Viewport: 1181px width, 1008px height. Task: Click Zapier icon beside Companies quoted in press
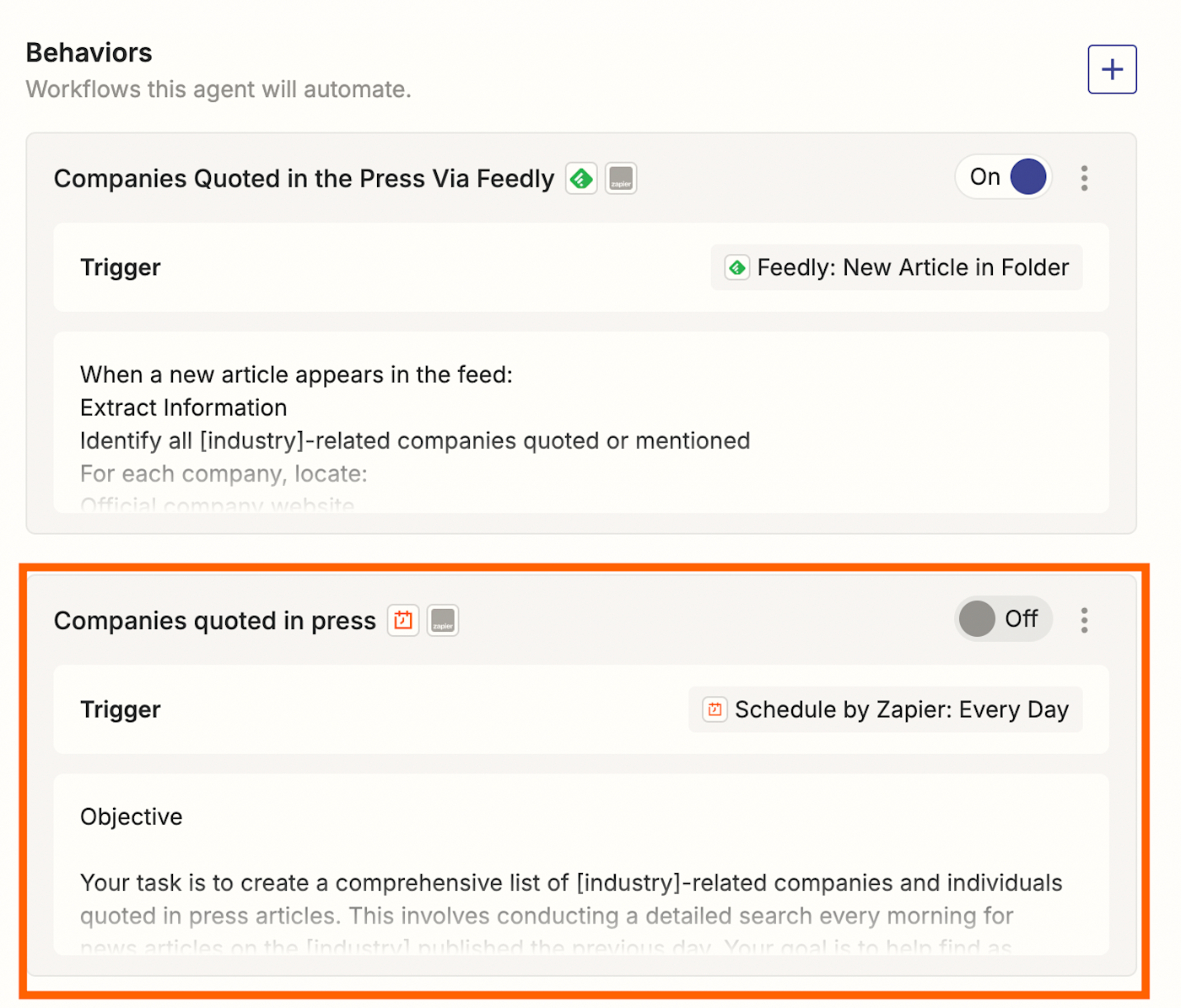(443, 621)
